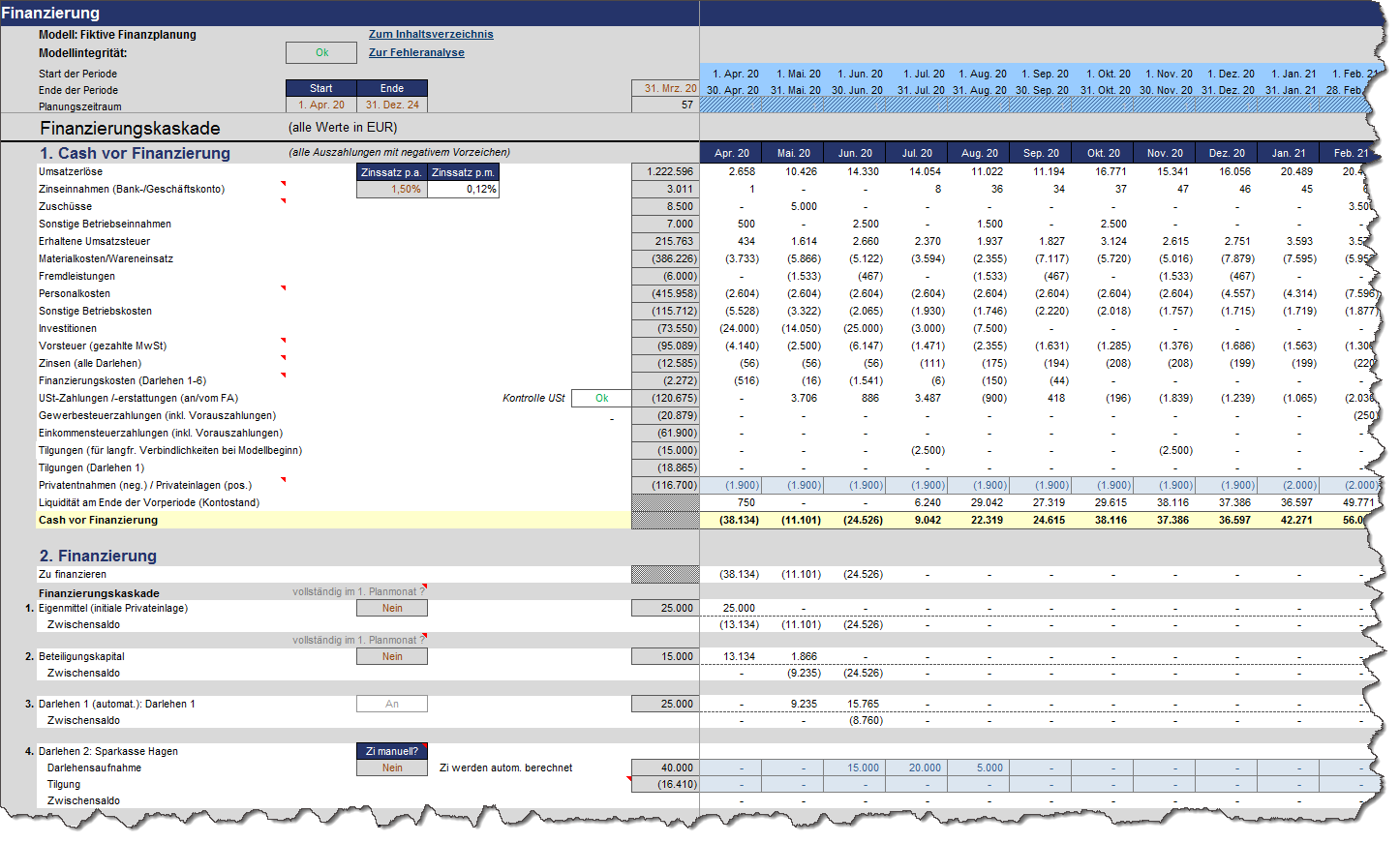Click the red comment marker beside Zuschüsse
This screenshot has height=843, width=1400.
tap(283, 200)
